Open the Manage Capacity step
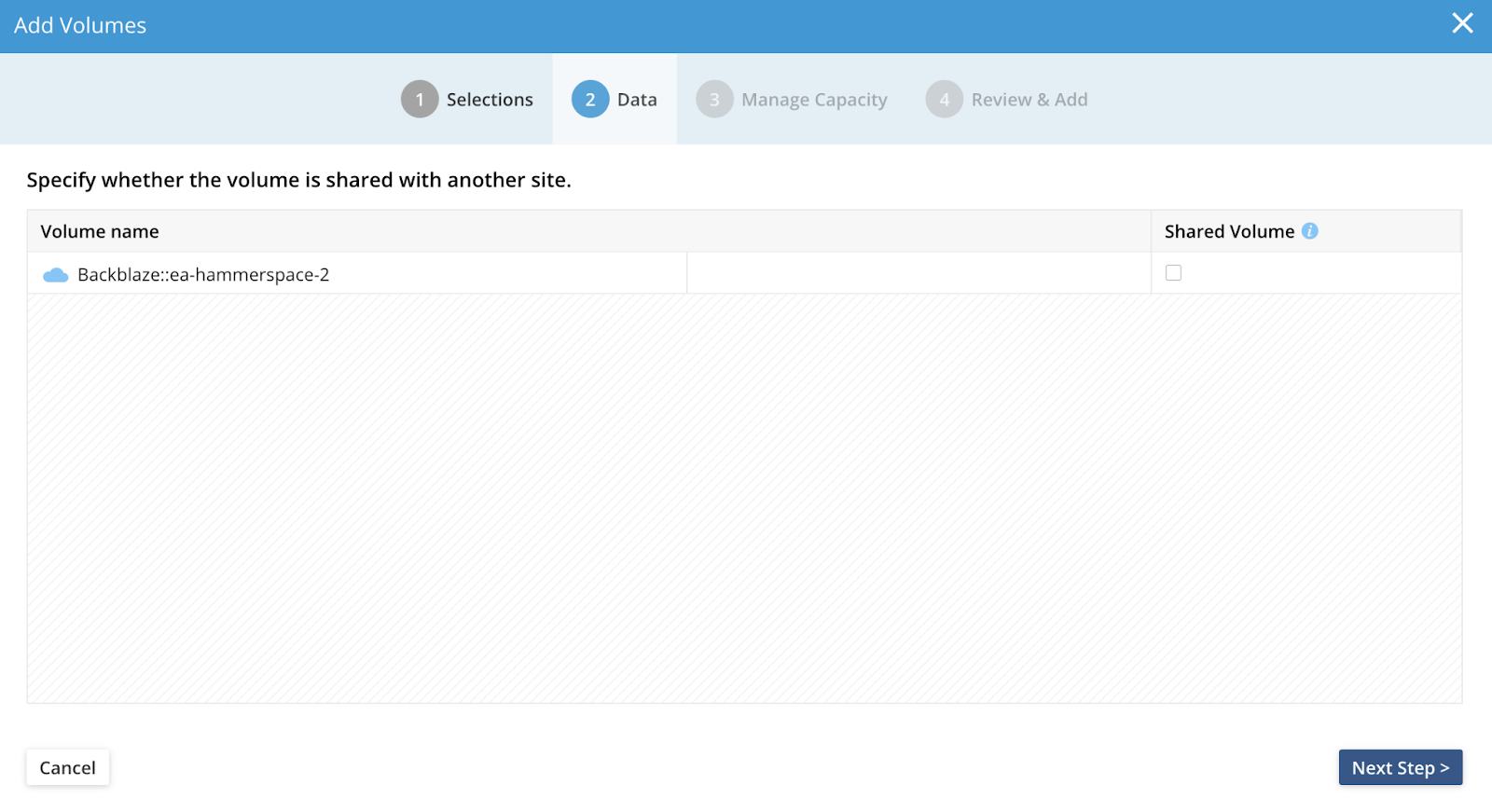1492x812 pixels. pos(792,99)
